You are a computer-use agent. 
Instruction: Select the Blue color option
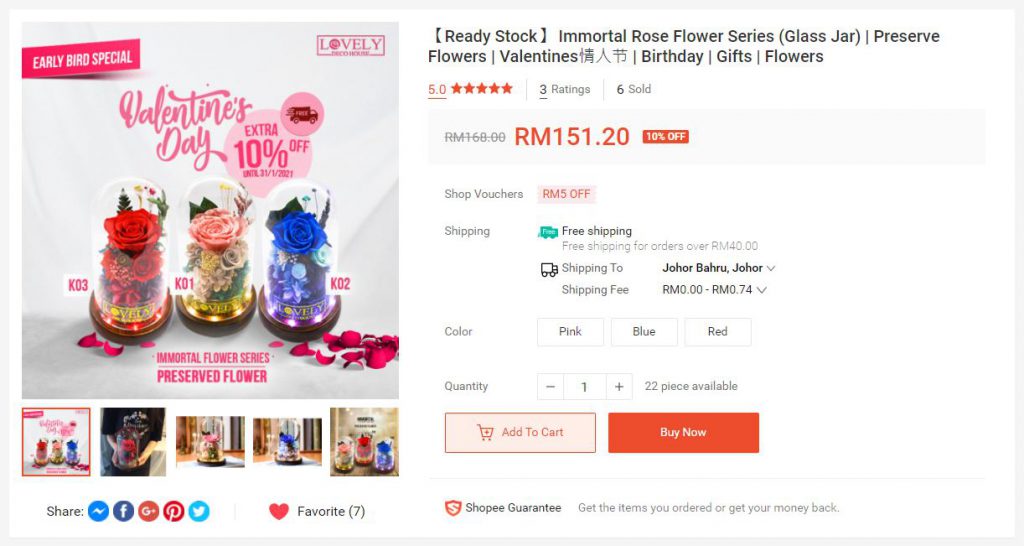[644, 332]
